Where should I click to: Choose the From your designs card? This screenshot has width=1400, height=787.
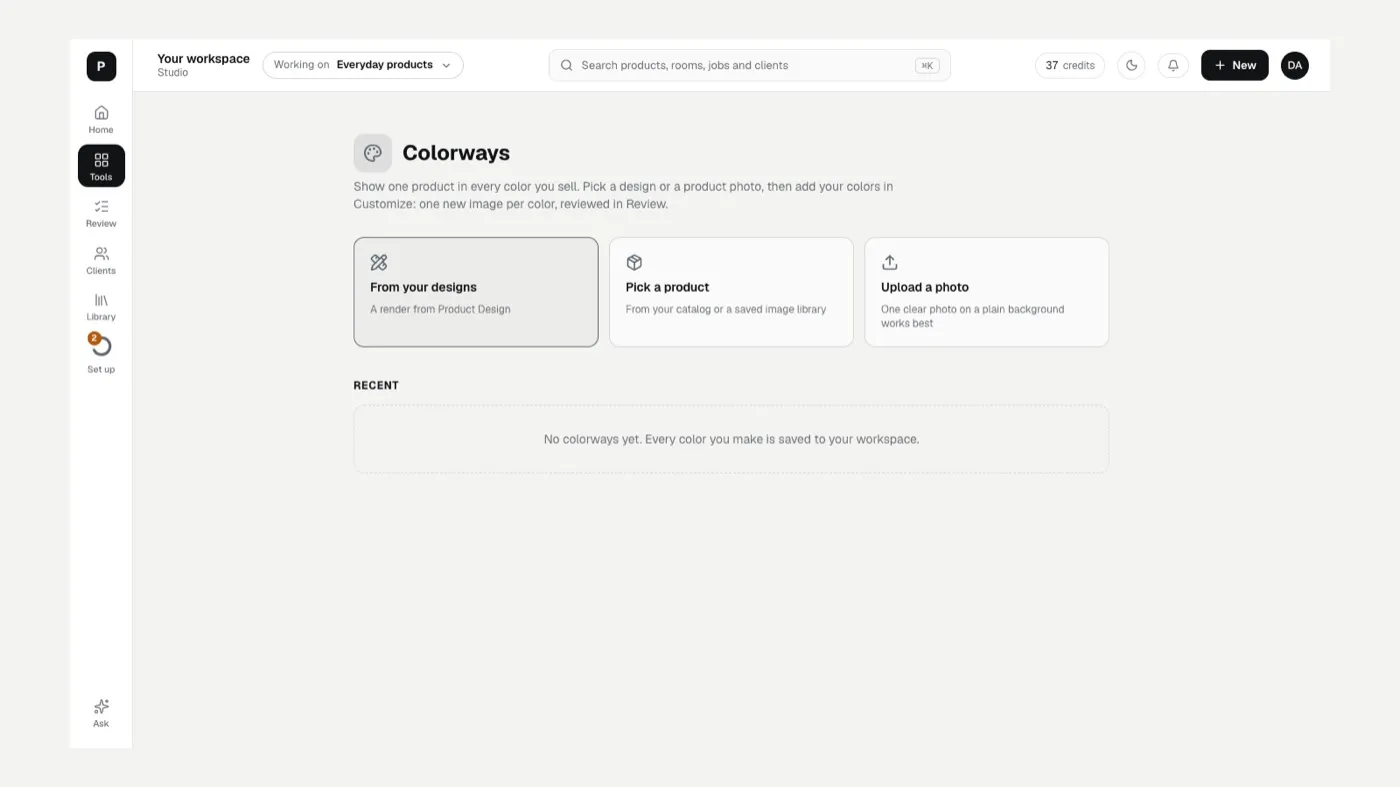[476, 292]
